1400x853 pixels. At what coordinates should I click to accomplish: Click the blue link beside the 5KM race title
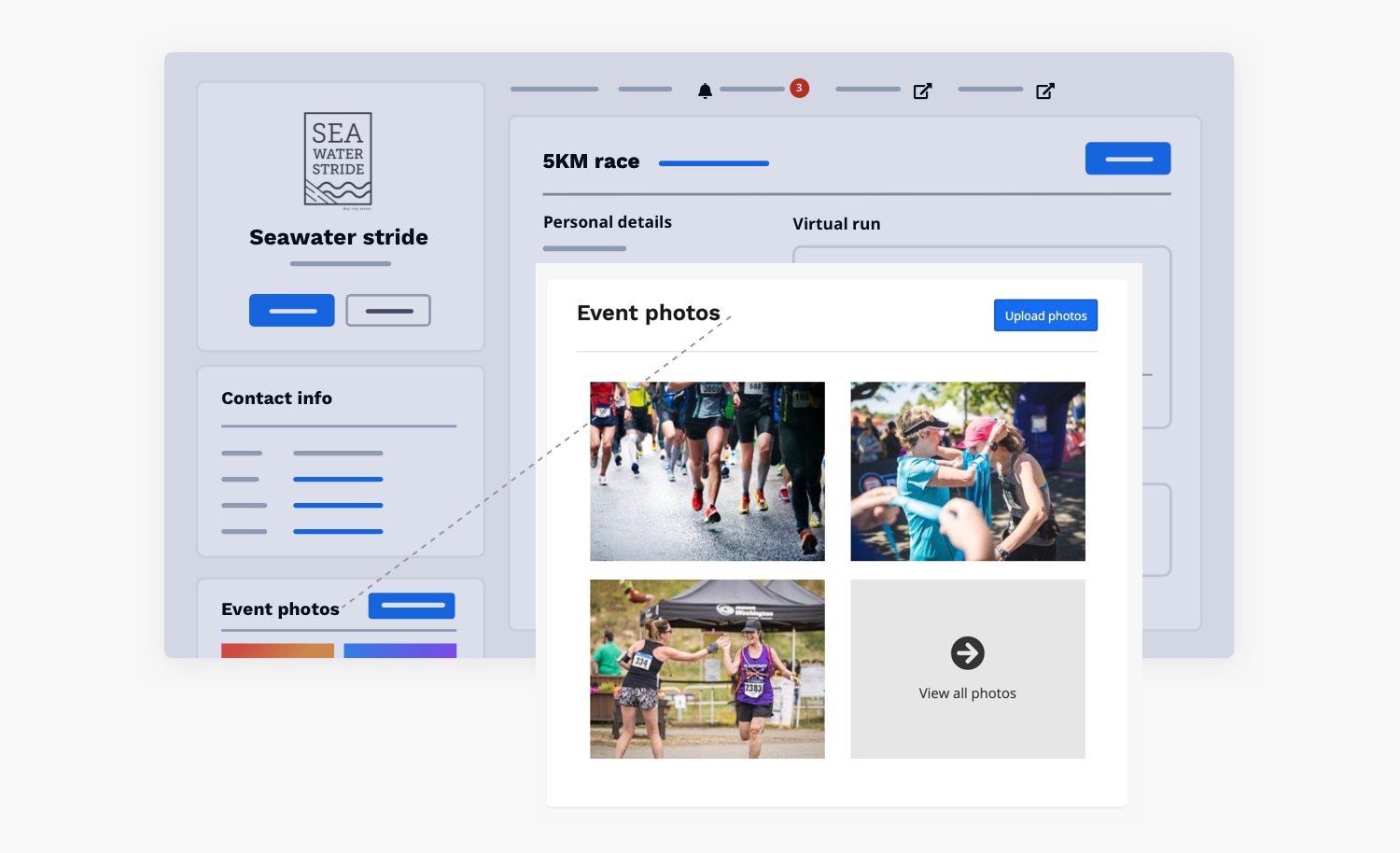[x=714, y=163]
